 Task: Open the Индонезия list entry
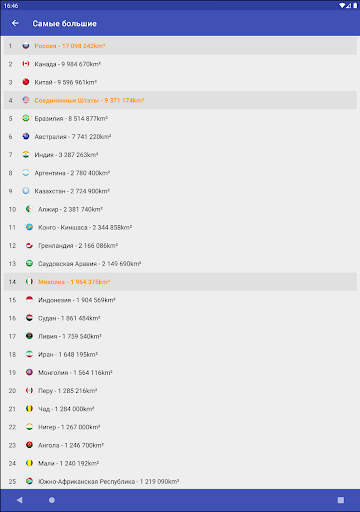click(x=180, y=300)
